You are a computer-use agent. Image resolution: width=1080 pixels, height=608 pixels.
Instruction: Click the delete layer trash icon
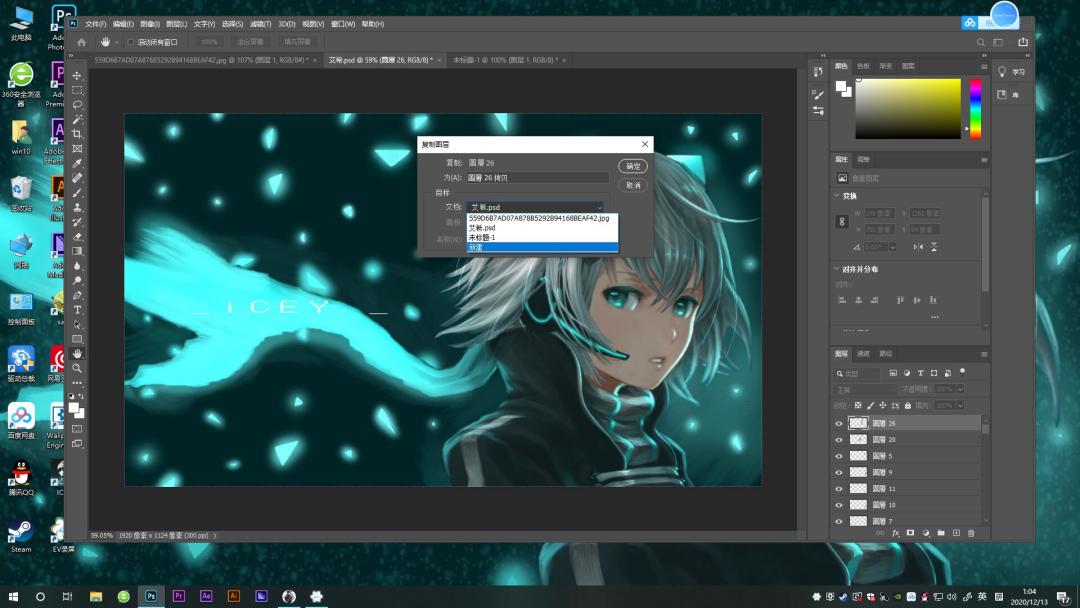pyautogui.click(x=971, y=533)
